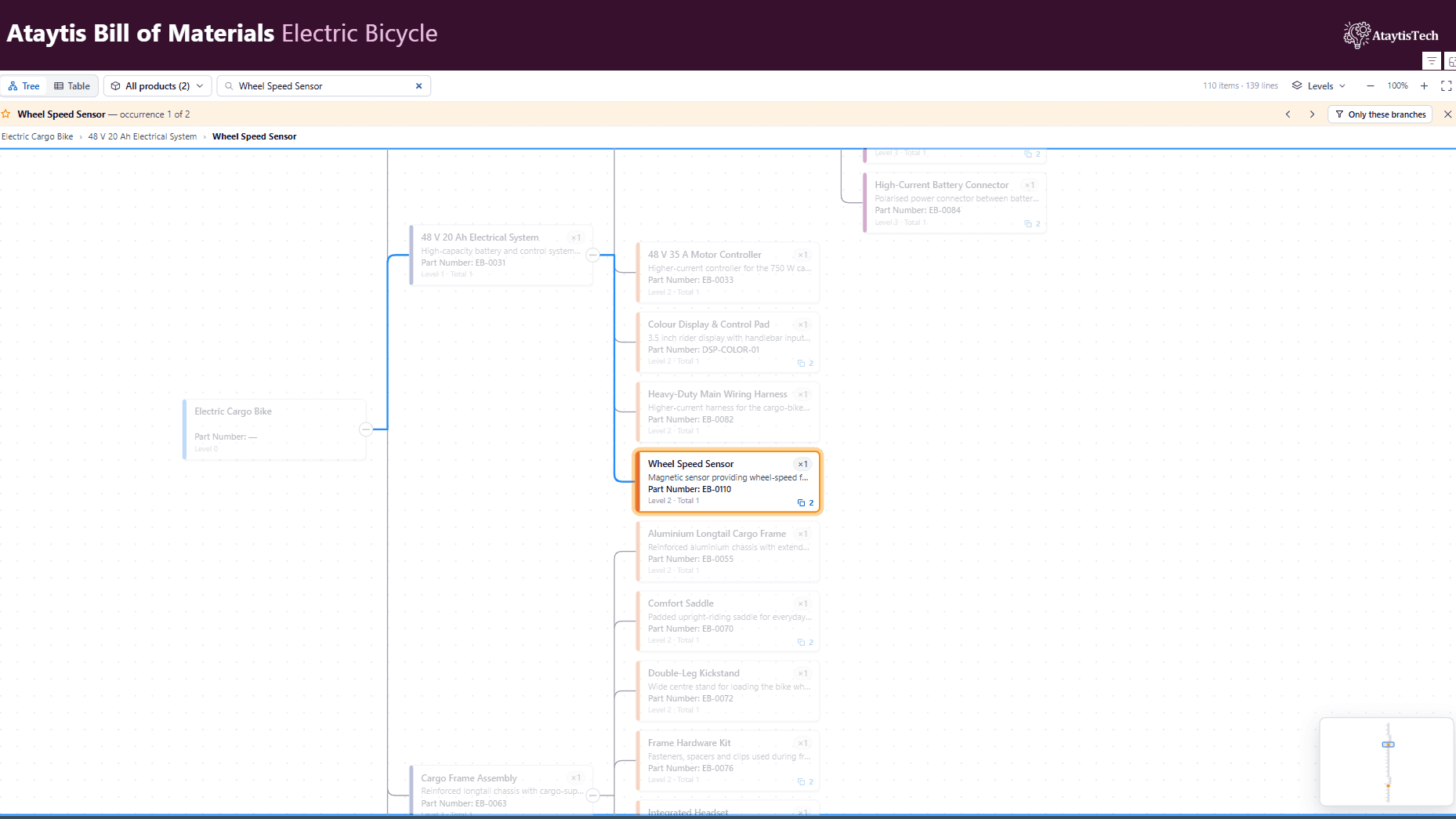Open the All products dropdown
1456x819 pixels.
tap(158, 86)
